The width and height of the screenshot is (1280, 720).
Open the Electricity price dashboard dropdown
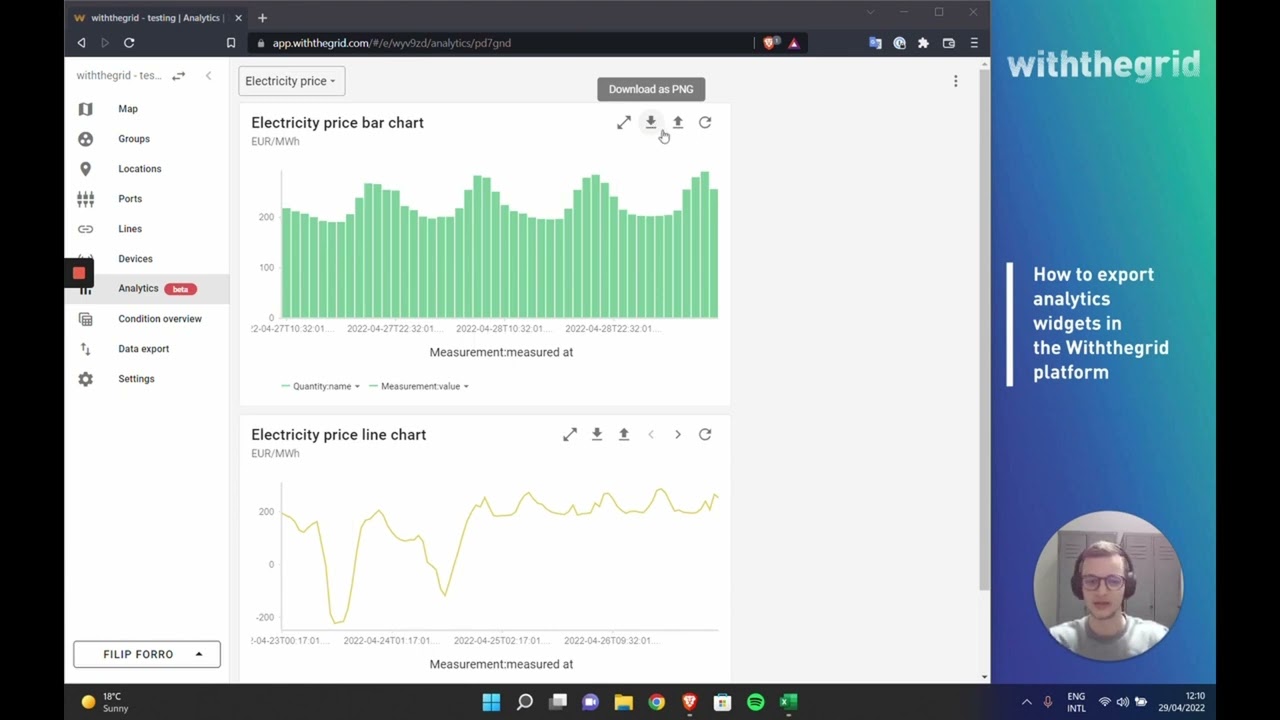tap(291, 81)
